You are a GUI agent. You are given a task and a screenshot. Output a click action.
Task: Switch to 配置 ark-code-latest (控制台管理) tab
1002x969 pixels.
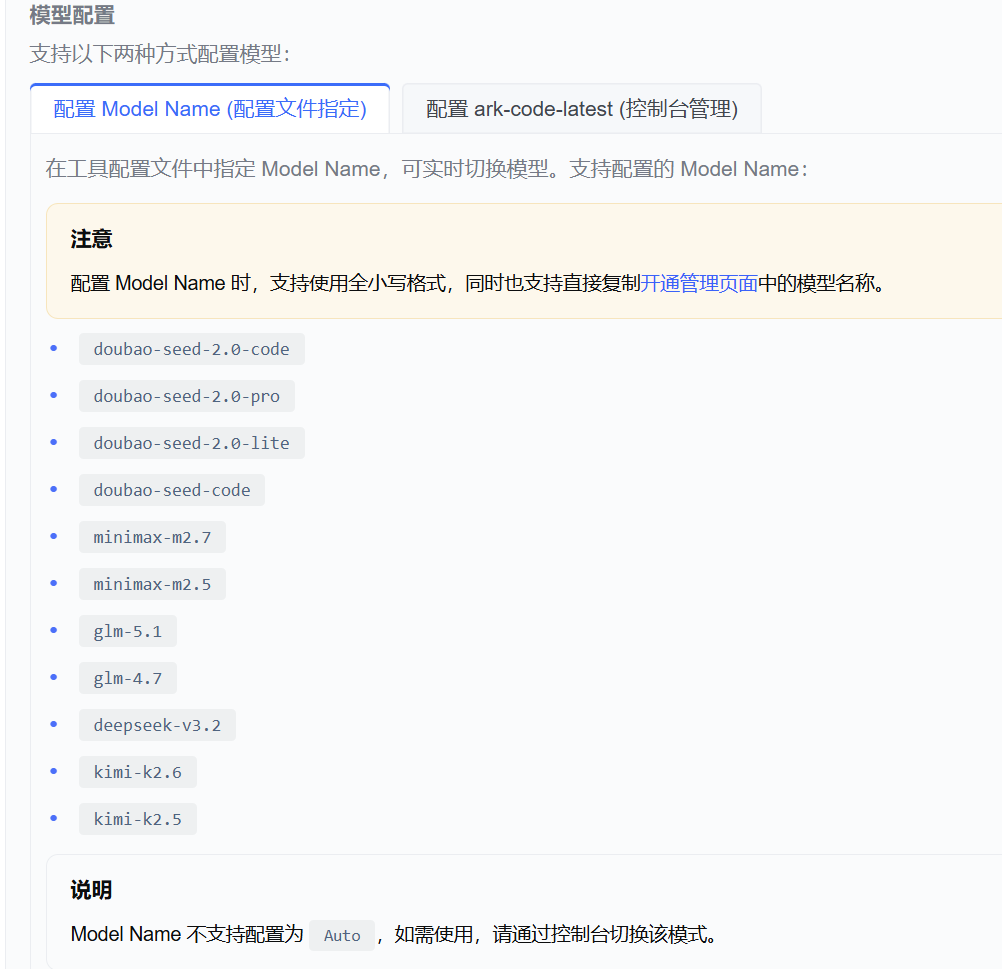pyautogui.click(x=581, y=108)
